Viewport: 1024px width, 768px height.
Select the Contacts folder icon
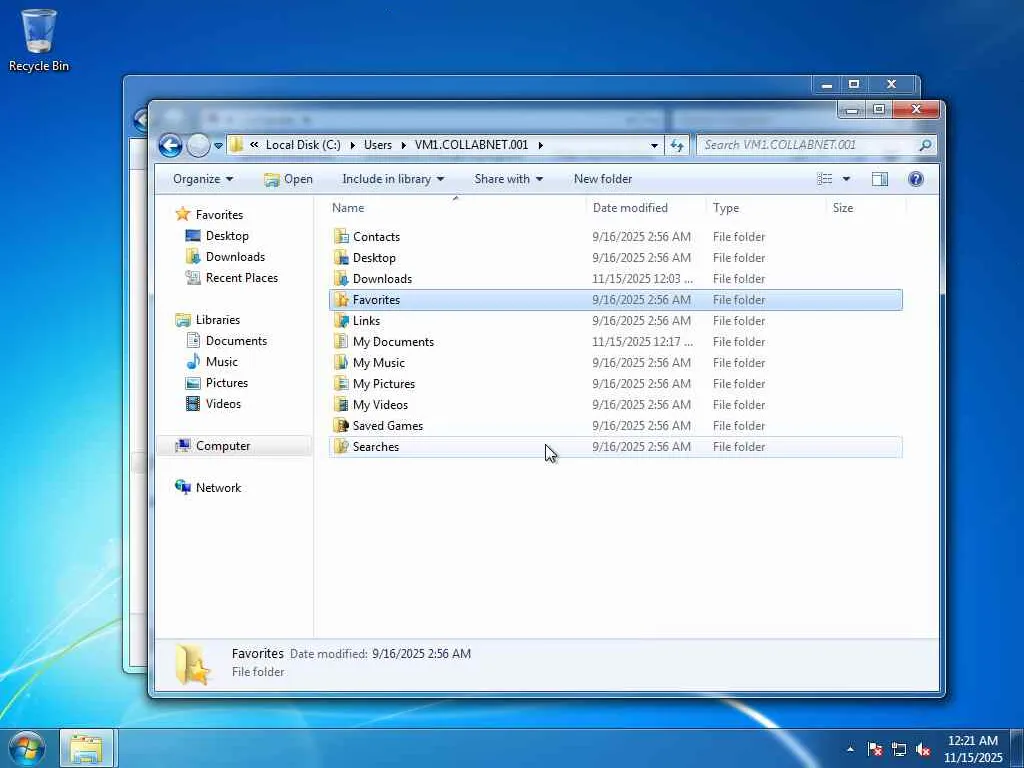click(x=341, y=236)
